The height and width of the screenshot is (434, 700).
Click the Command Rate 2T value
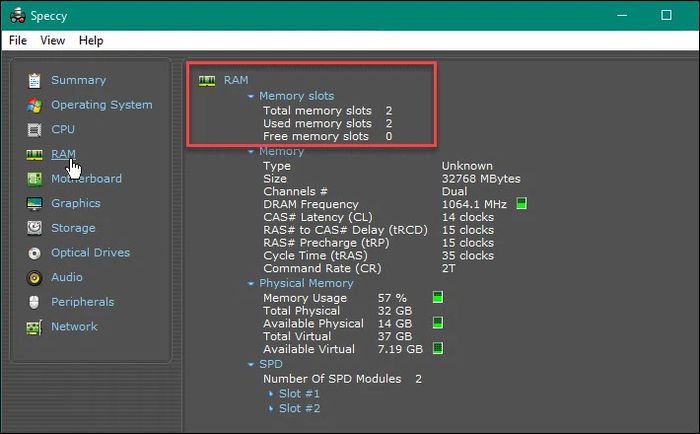click(449, 269)
